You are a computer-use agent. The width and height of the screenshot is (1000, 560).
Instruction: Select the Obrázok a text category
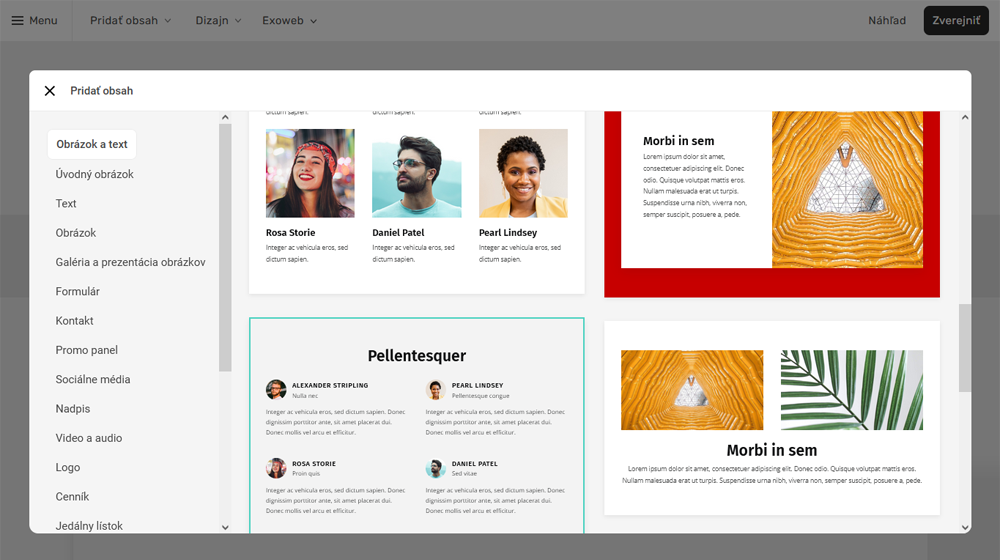(x=92, y=144)
